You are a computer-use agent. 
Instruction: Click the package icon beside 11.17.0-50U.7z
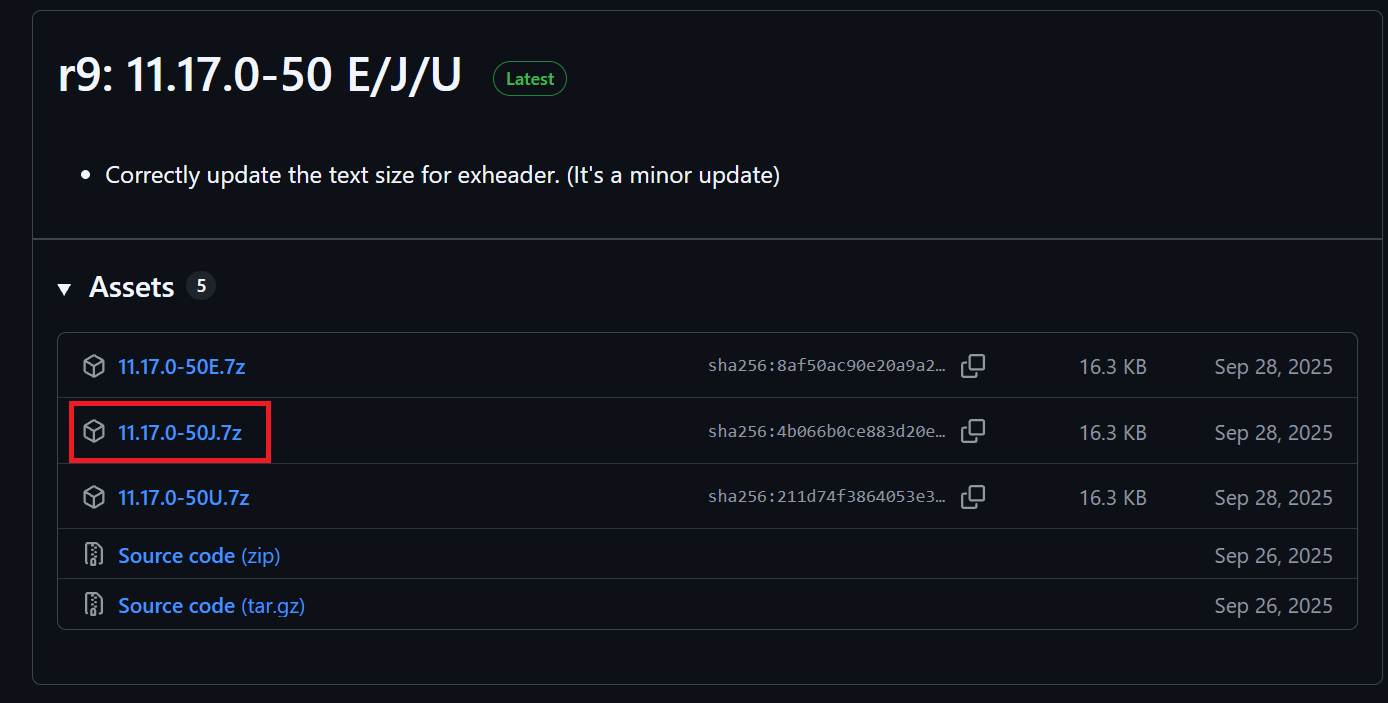94,497
